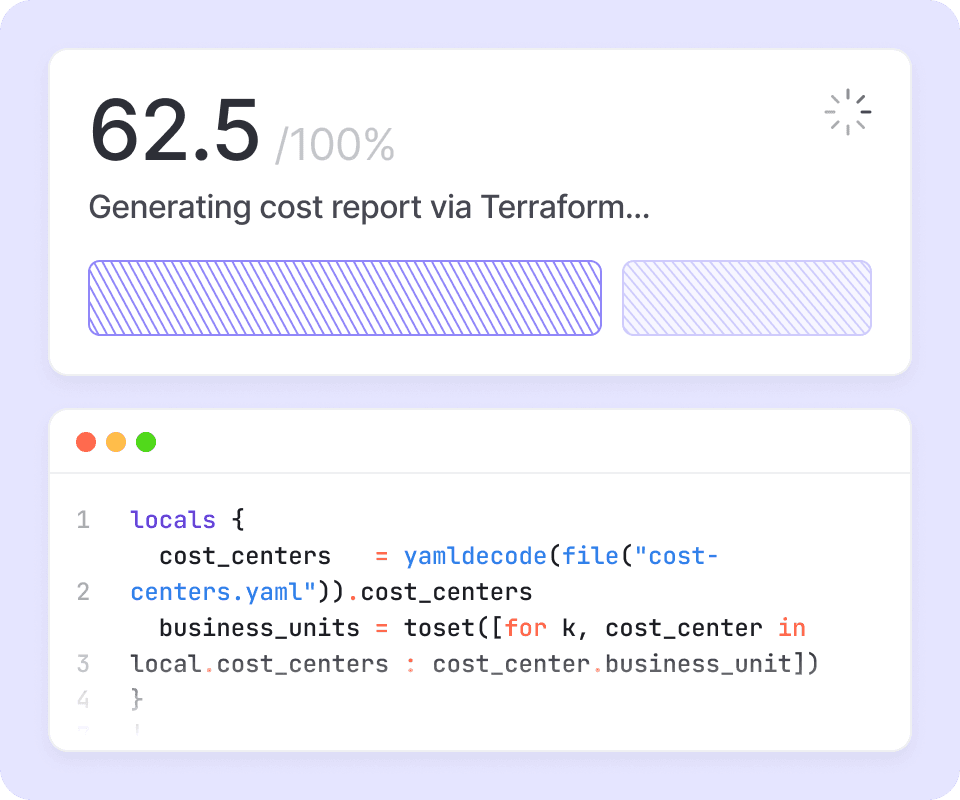The height and width of the screenshot is (800, 960).
Task: Click the unfilled lighter progress segment
Action: pos(746,298)
